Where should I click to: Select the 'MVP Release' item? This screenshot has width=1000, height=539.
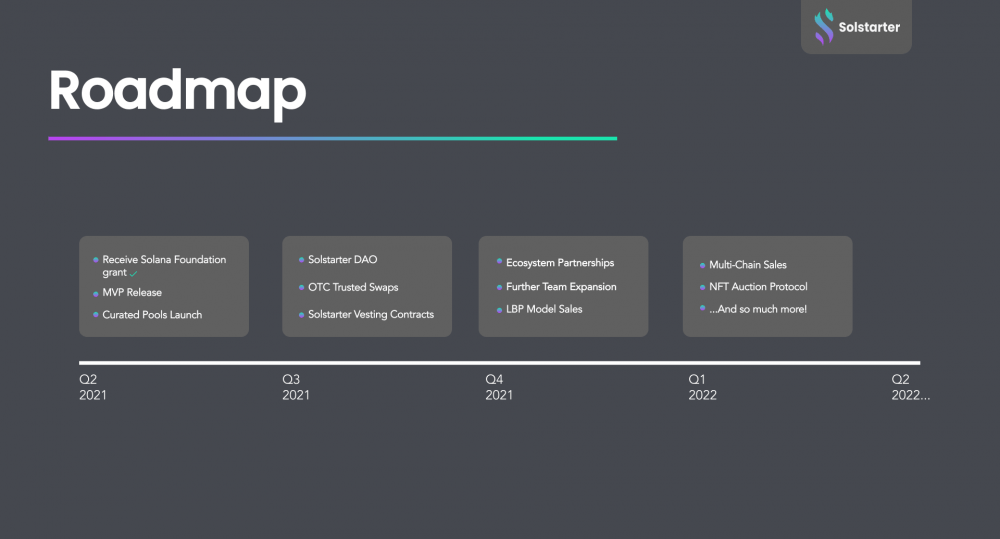coord(132,292)
